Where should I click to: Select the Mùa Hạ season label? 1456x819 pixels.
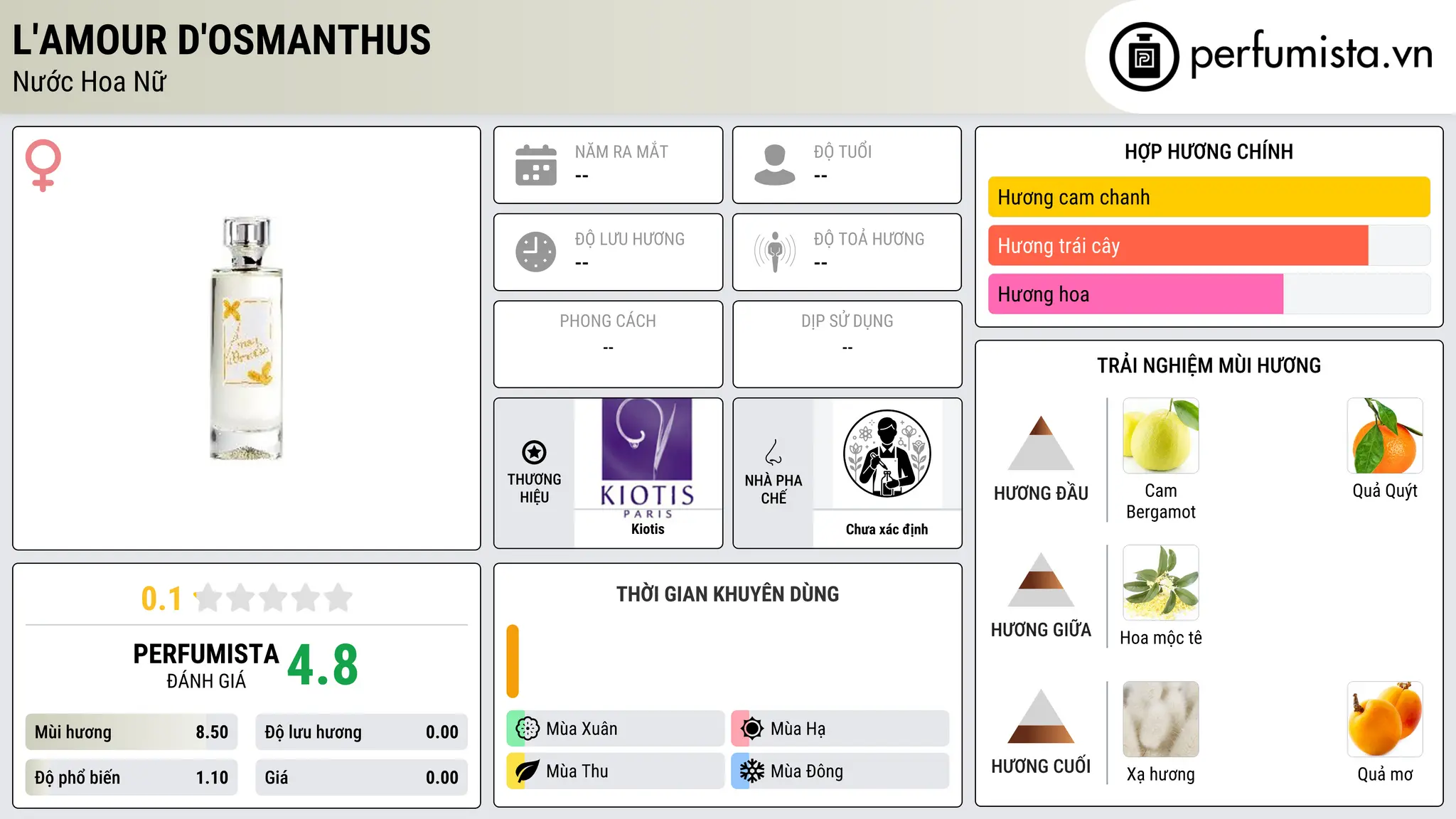798,729
